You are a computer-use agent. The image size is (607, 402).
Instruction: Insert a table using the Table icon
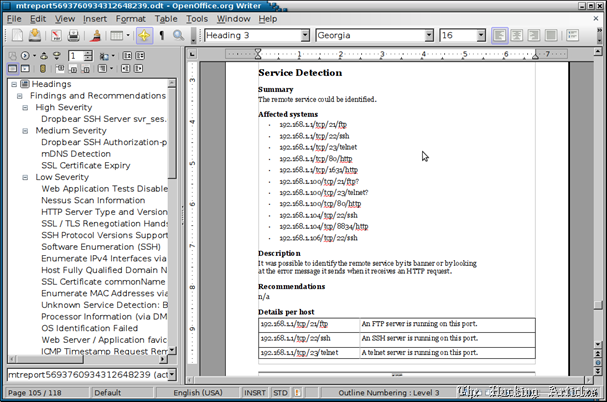click(117, 35)
